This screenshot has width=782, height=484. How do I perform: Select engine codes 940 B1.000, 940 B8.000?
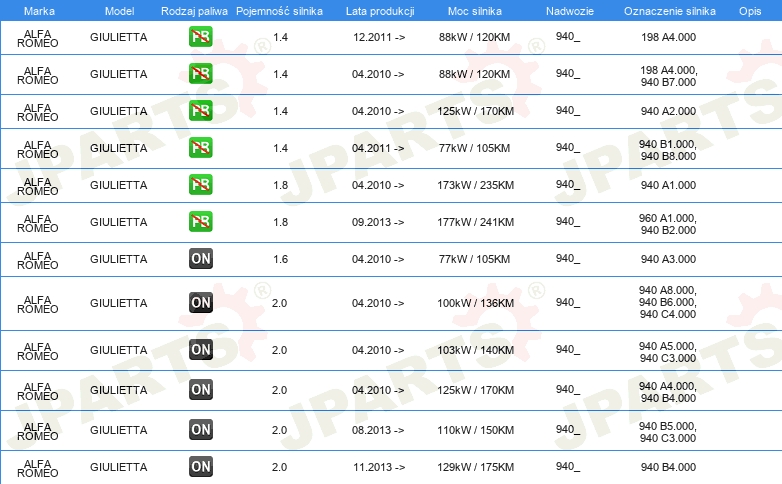click(668, 150)
